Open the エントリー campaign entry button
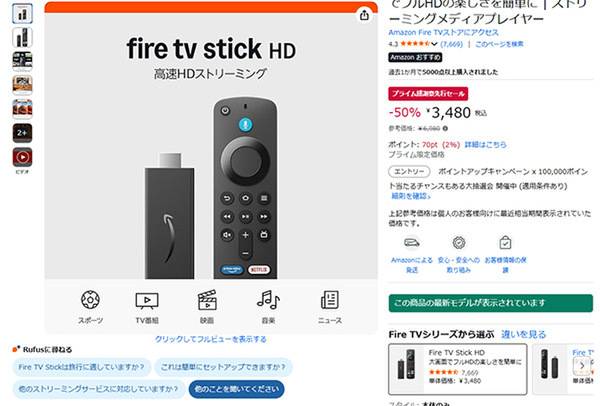 click(x=409, y=171)
